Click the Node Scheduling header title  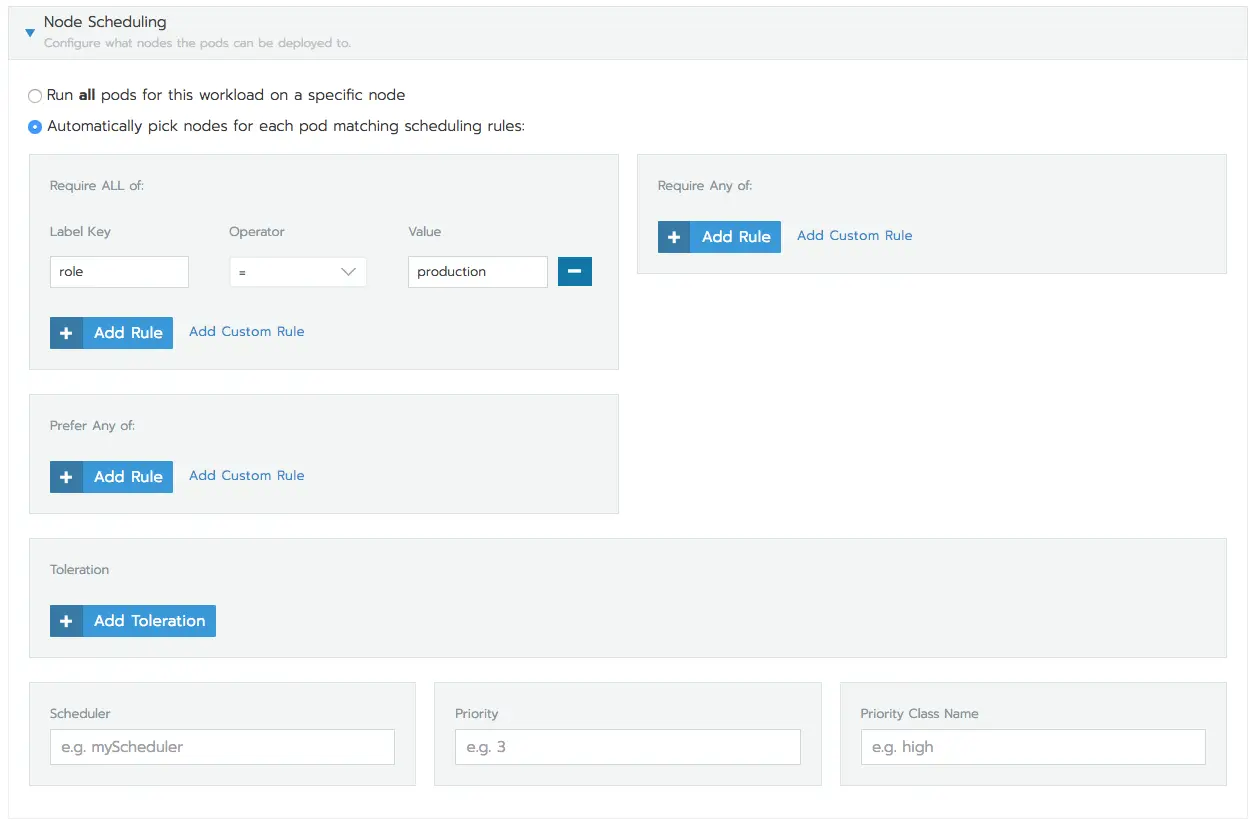[x=105, y=22]
